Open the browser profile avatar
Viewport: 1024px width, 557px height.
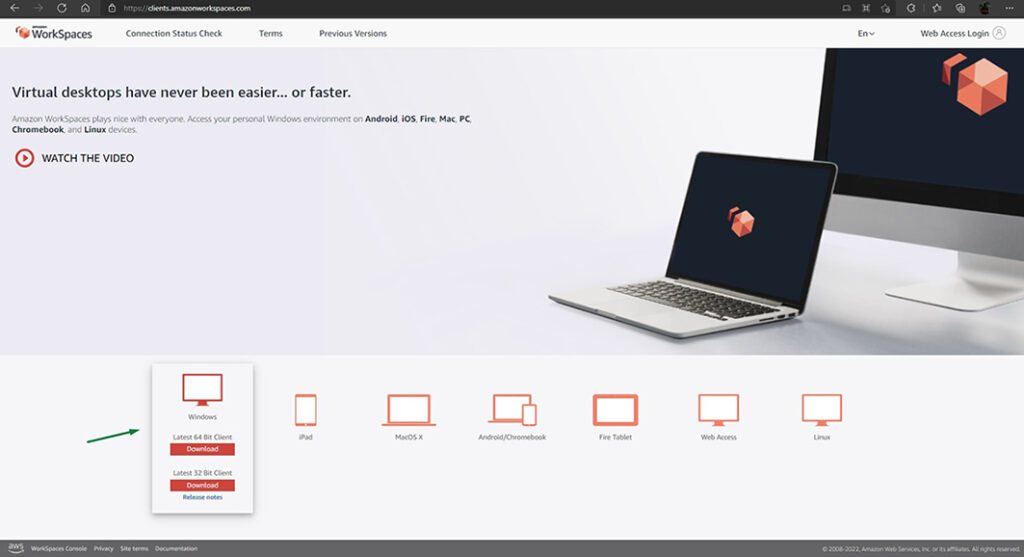point(984,8)
